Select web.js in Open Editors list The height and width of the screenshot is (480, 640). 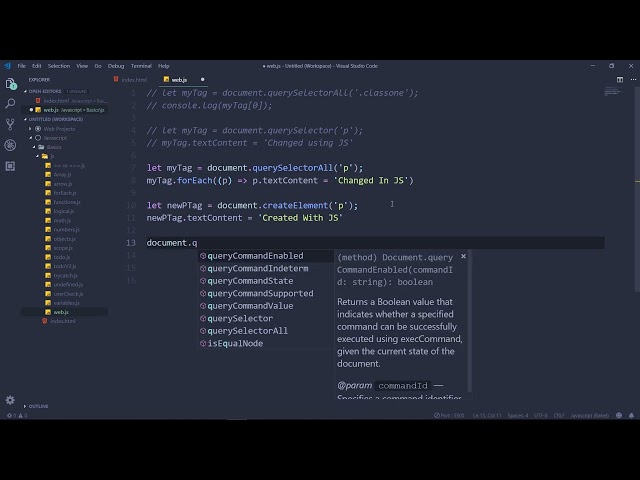coord(65,110)
